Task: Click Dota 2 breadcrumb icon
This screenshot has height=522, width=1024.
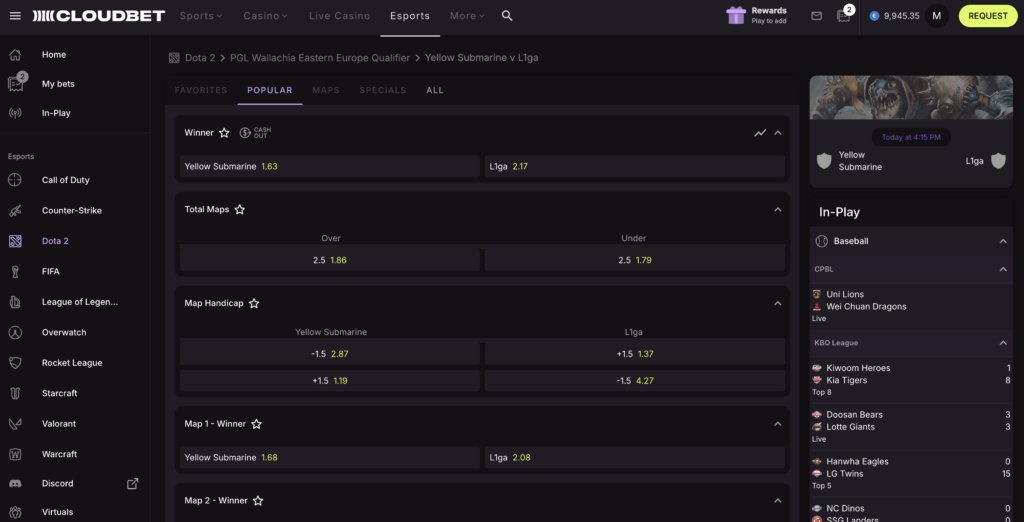Action: [174, 57]
